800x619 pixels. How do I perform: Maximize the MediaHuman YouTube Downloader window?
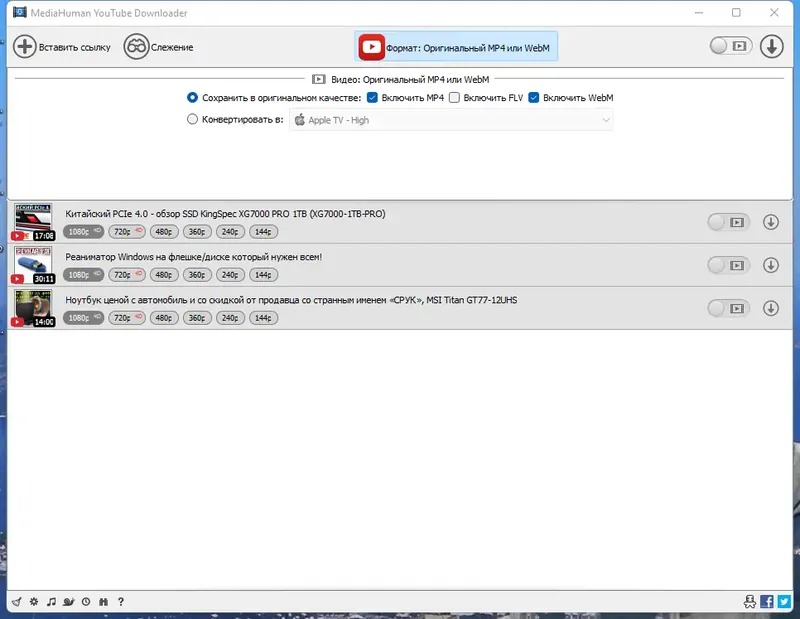tap(736, 12)
